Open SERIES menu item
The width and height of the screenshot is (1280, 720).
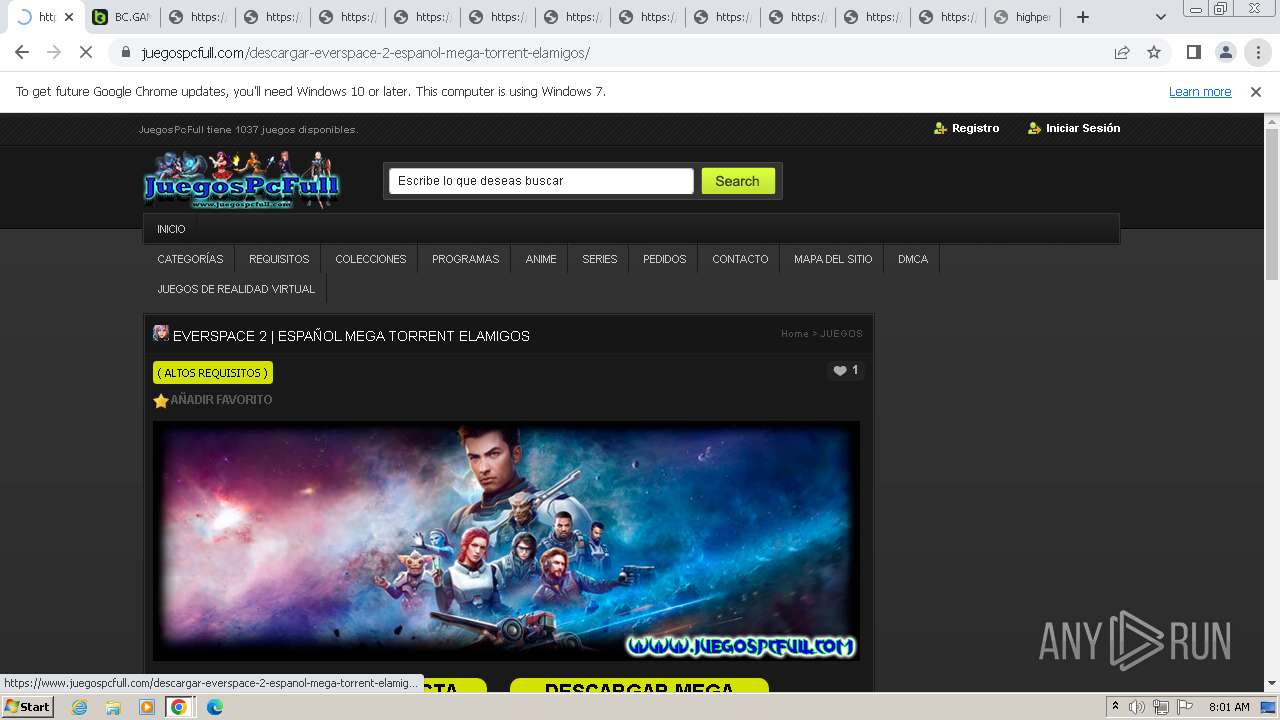(x=600, y=259)
